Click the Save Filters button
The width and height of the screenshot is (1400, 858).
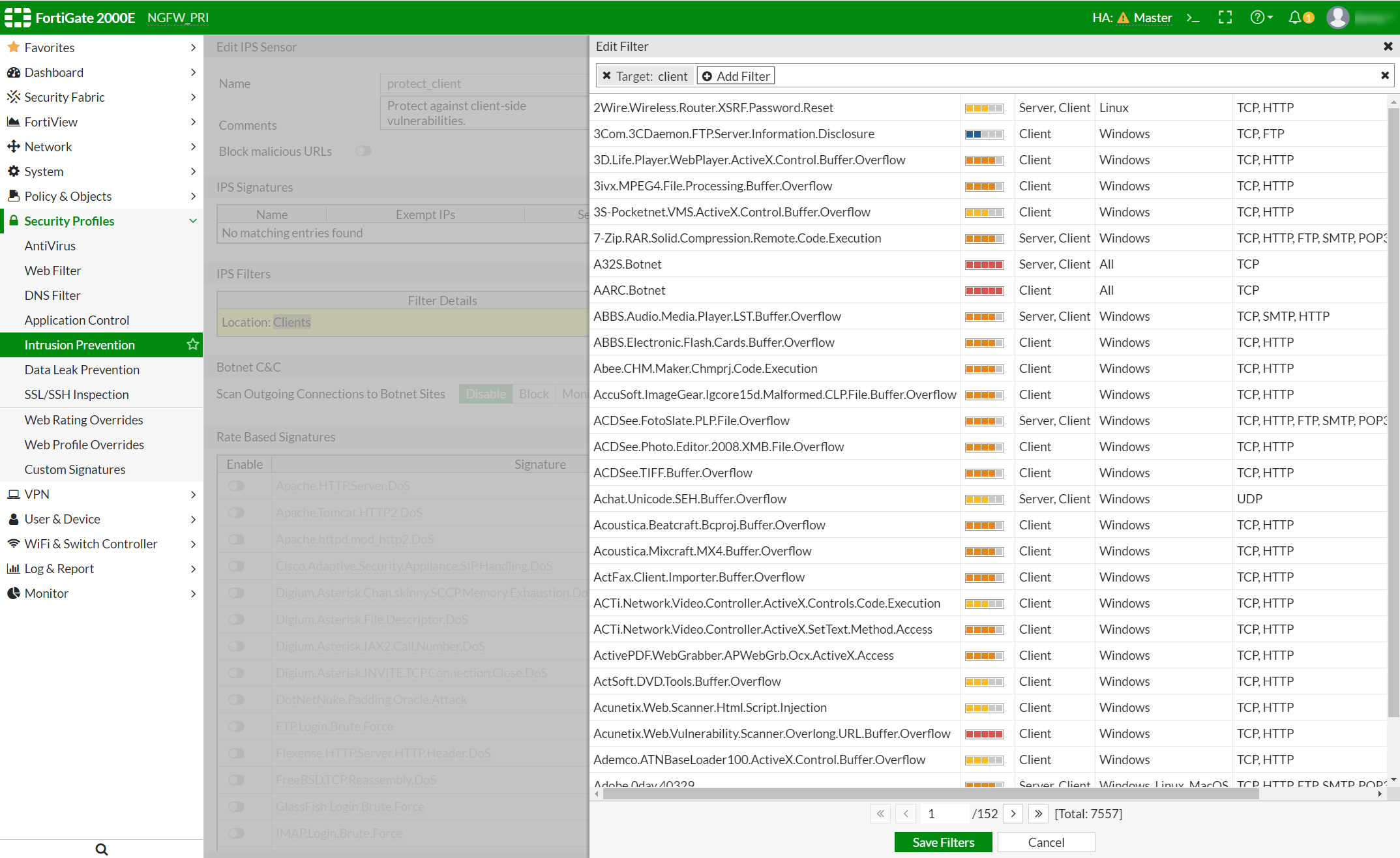coord(943,842)
